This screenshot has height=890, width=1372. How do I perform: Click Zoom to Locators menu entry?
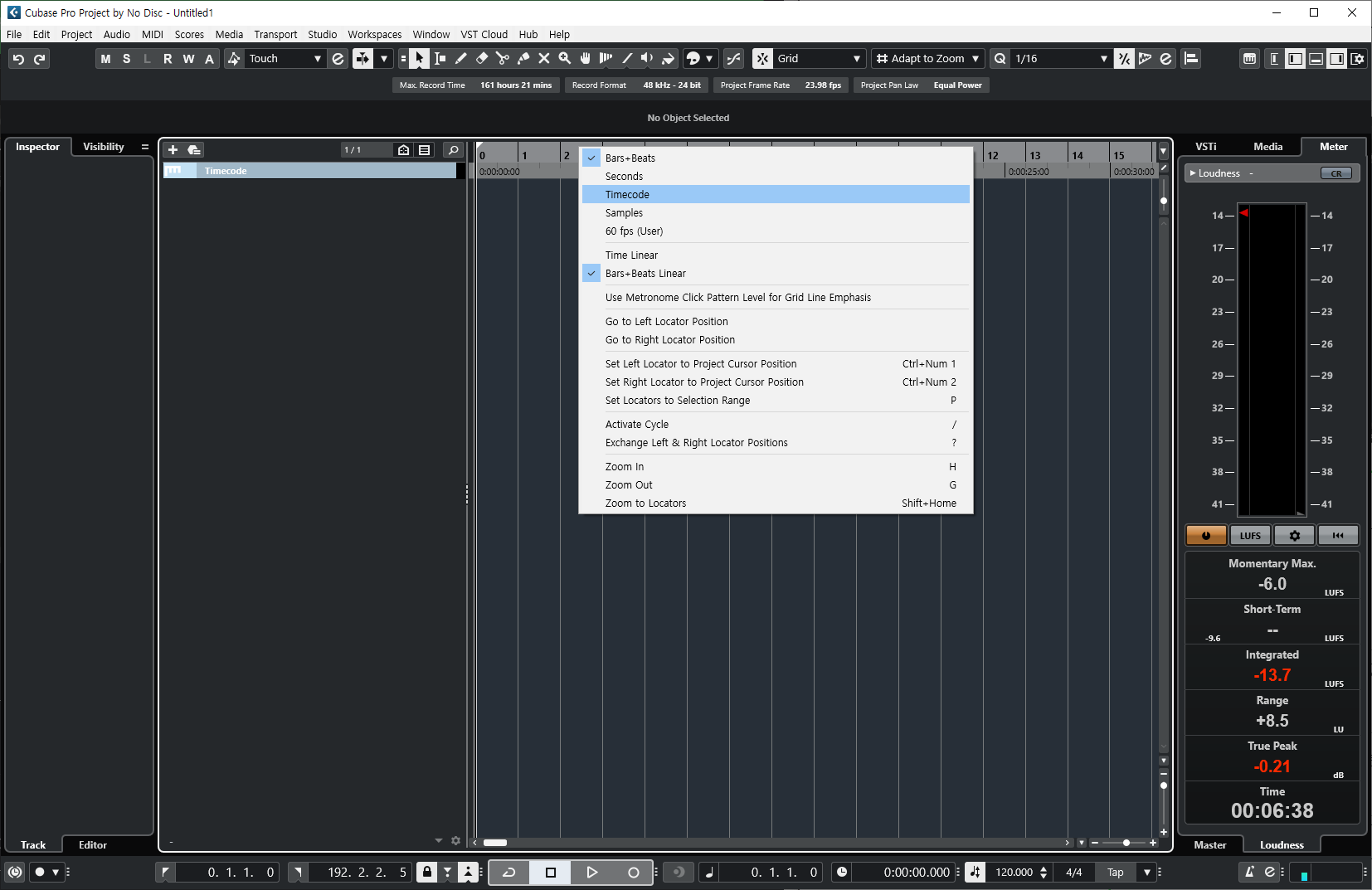[x=776, y=503]
